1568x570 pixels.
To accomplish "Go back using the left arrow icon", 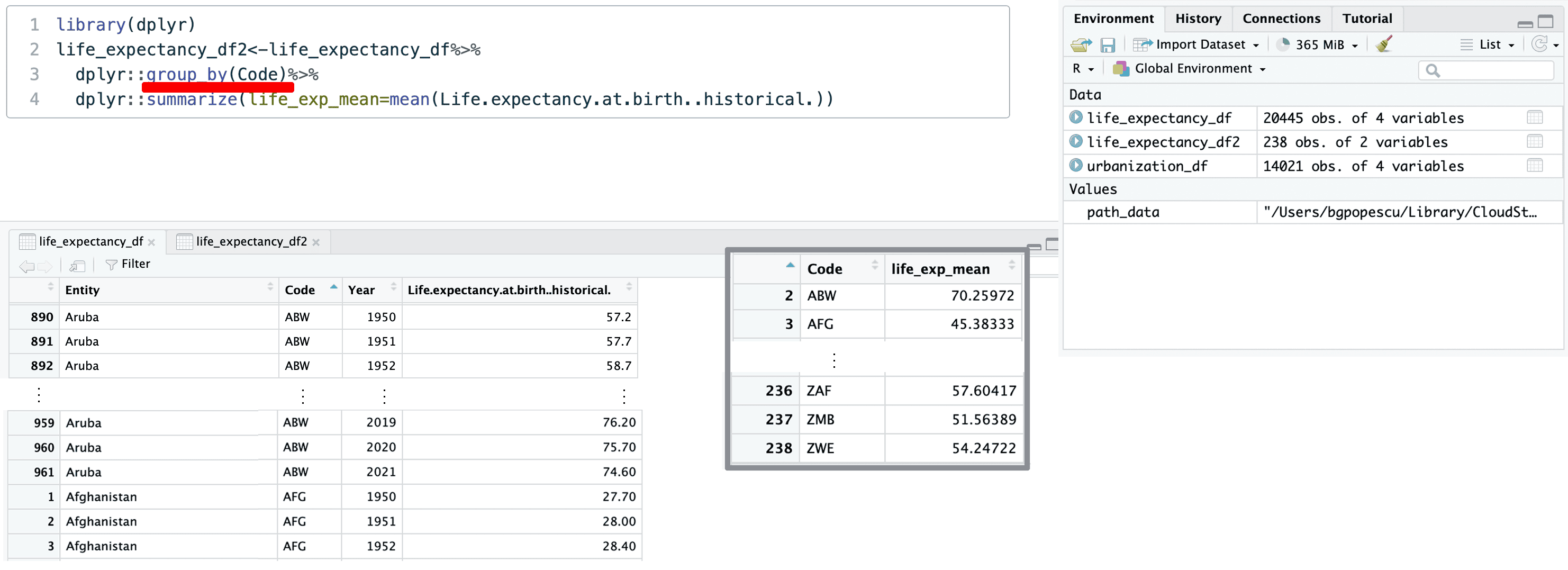I will (x=26, y=266).
